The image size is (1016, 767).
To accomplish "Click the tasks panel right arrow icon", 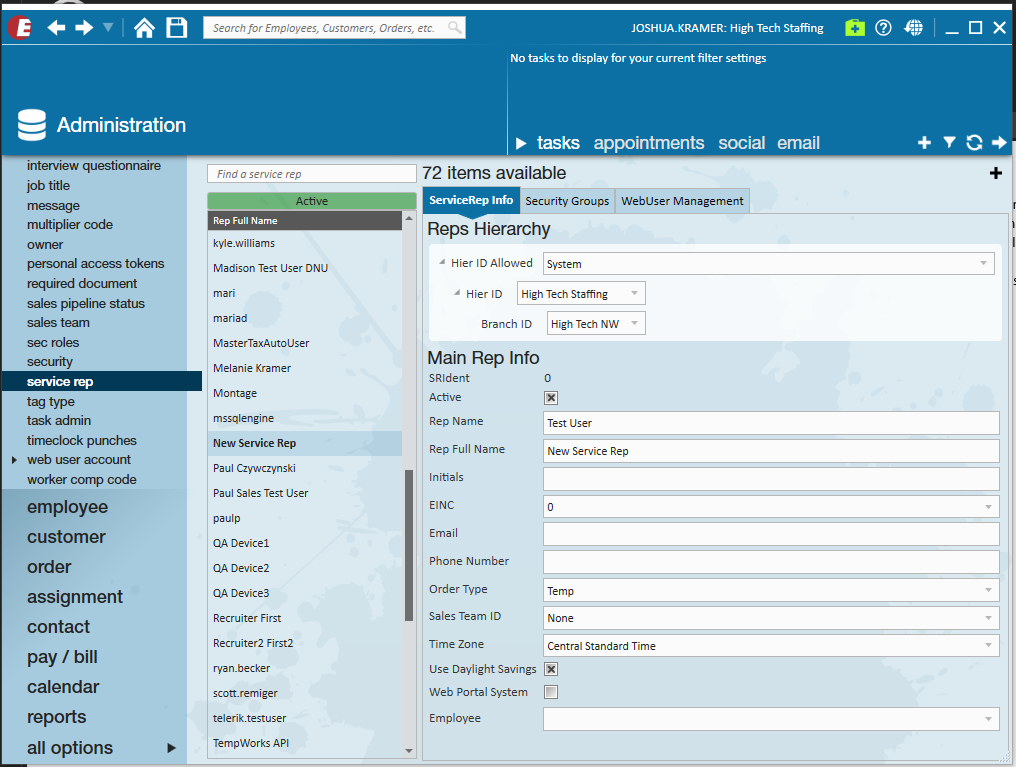I will pos(999,143).
